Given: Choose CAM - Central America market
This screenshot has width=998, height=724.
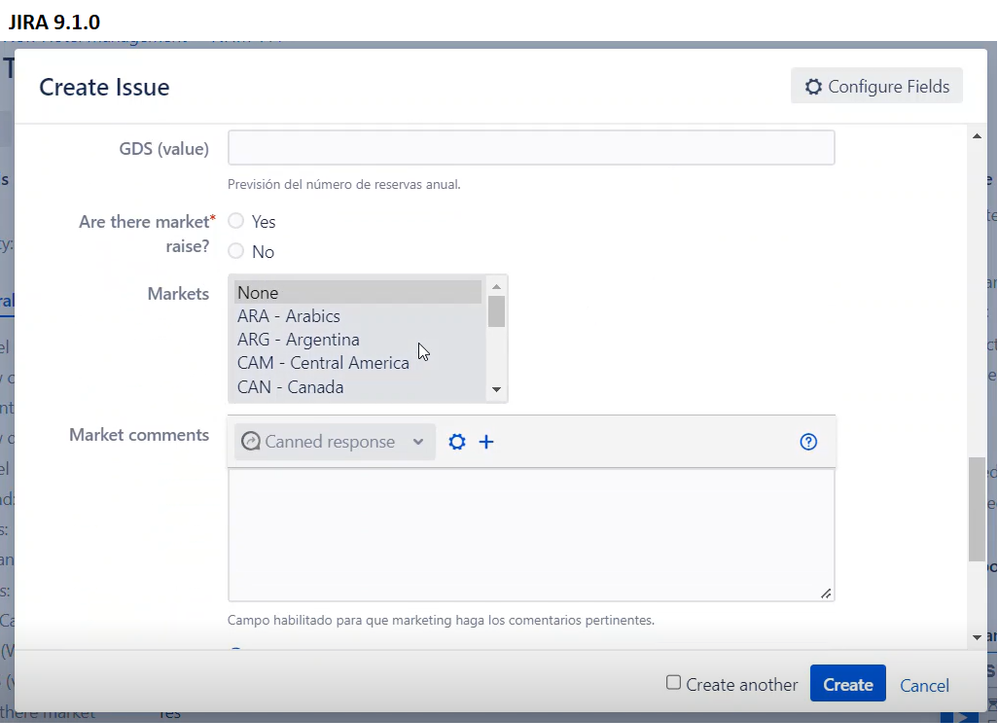Looking at the screenshot, I should 358,363.
